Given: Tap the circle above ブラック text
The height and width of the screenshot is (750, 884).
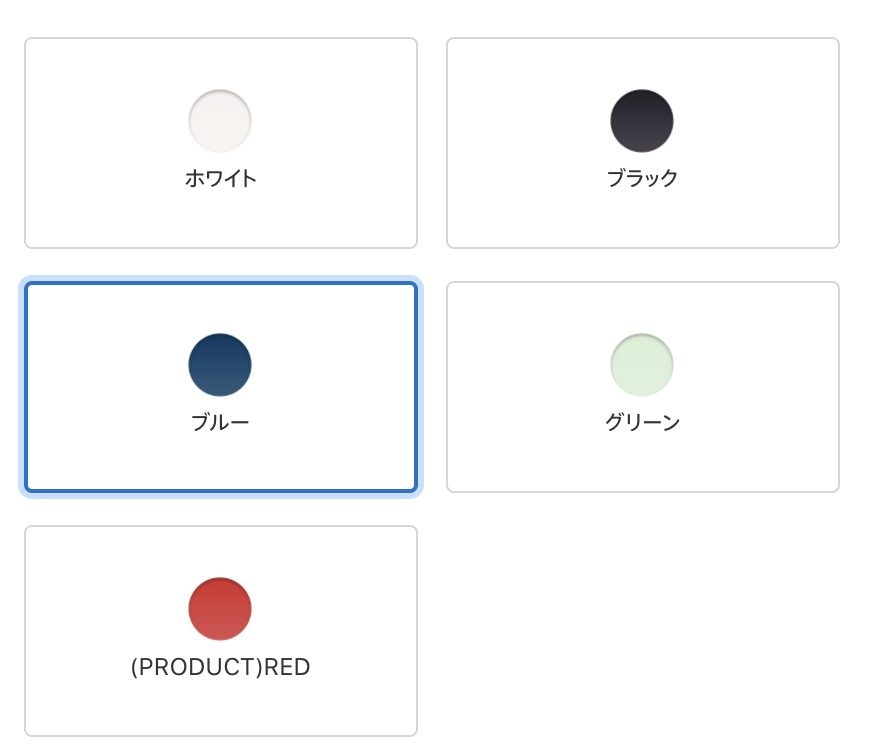Looking at the screenshot, I should tap(642, 121).
